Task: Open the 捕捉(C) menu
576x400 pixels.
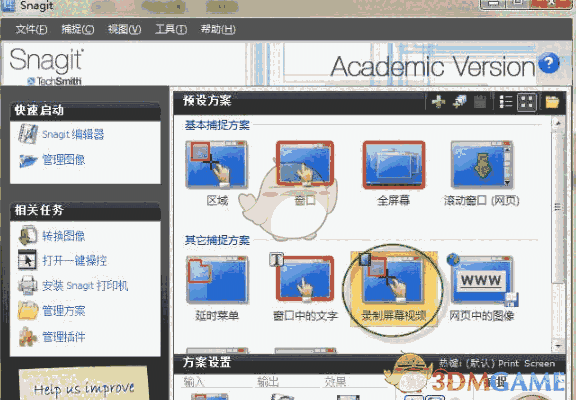Action: pos(78,29)
